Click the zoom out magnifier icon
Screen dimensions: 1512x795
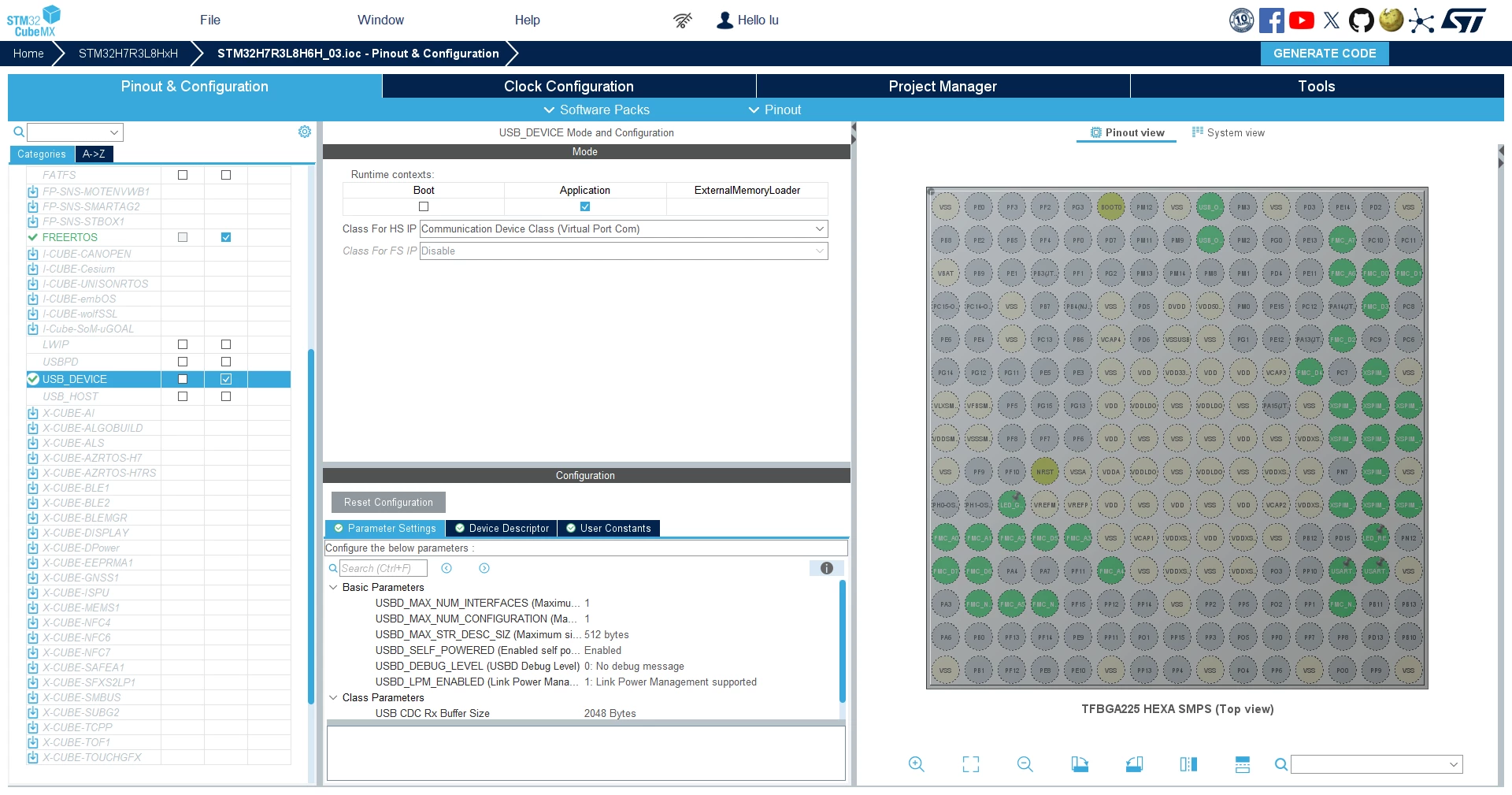1025,764
